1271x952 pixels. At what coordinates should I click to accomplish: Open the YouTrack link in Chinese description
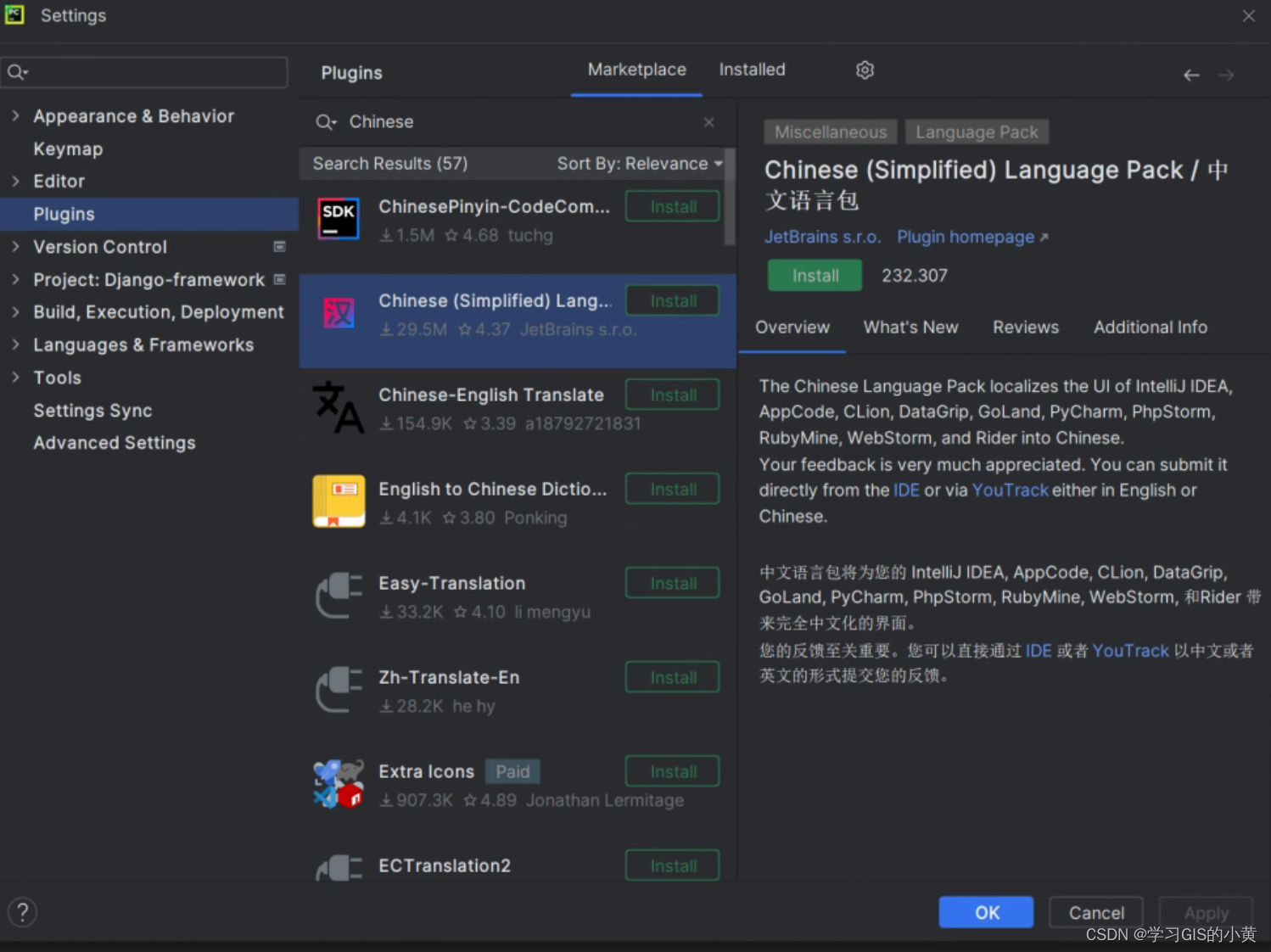coord(1130,651)
